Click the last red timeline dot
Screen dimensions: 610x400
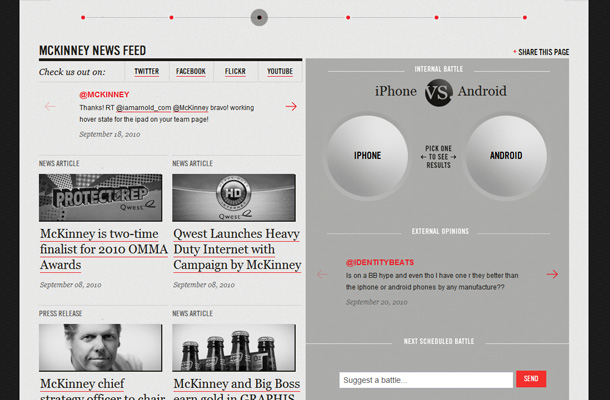coord(525,18)
